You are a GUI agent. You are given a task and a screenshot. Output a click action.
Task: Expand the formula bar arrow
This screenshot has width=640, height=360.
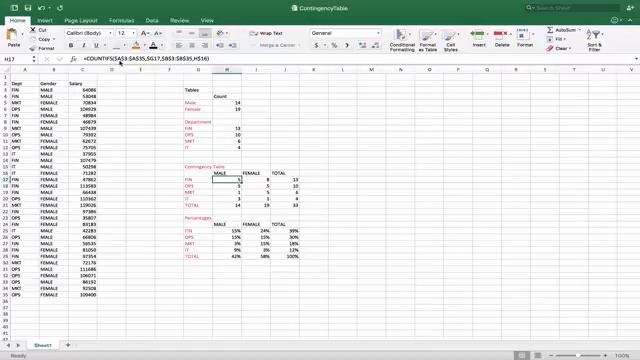(636, 59)
